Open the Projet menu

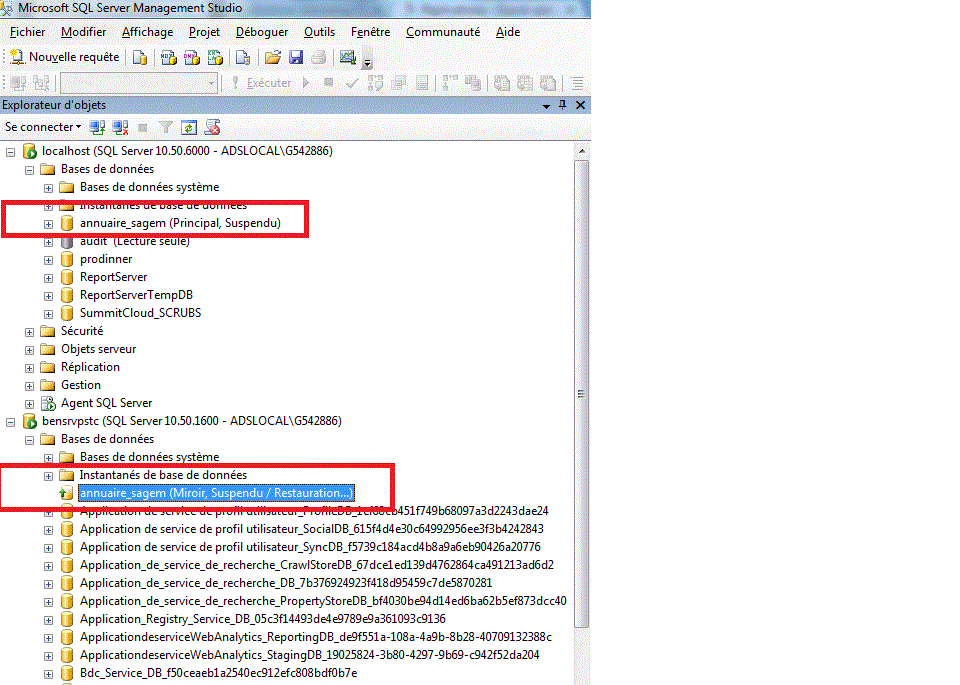coord(204,32)
